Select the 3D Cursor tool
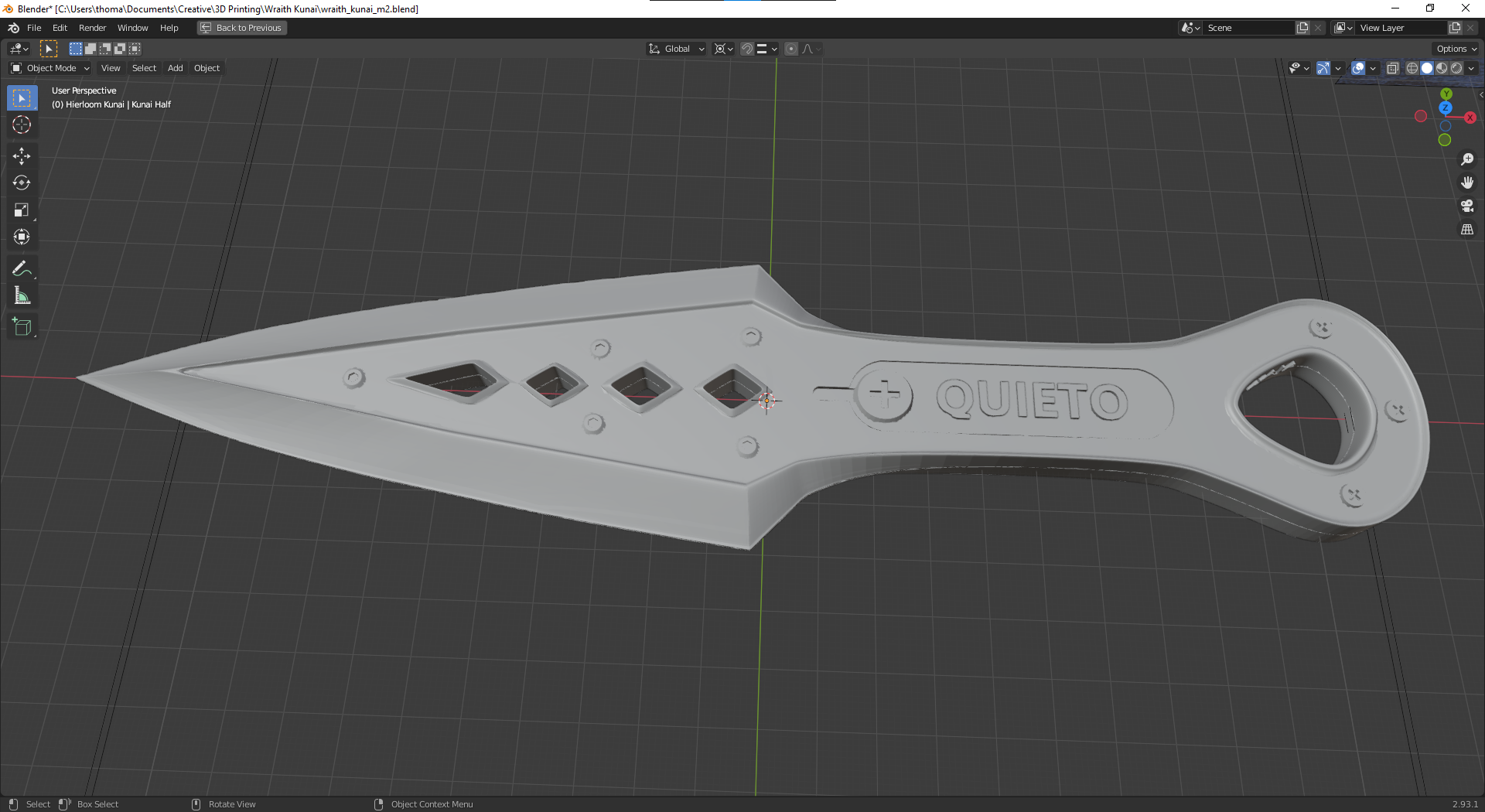 point(21,125)
